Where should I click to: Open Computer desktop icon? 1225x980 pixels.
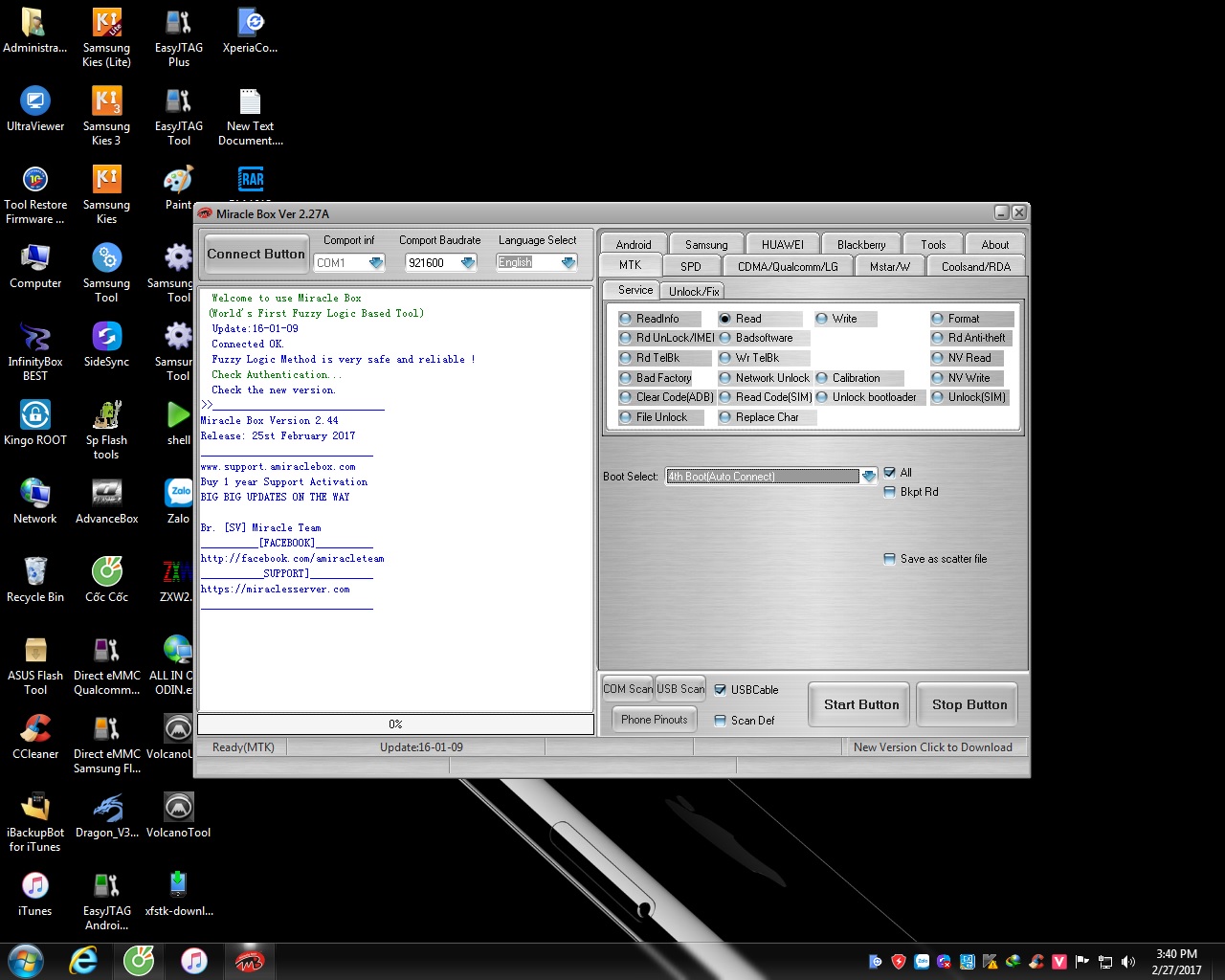[x=35, y=265]
